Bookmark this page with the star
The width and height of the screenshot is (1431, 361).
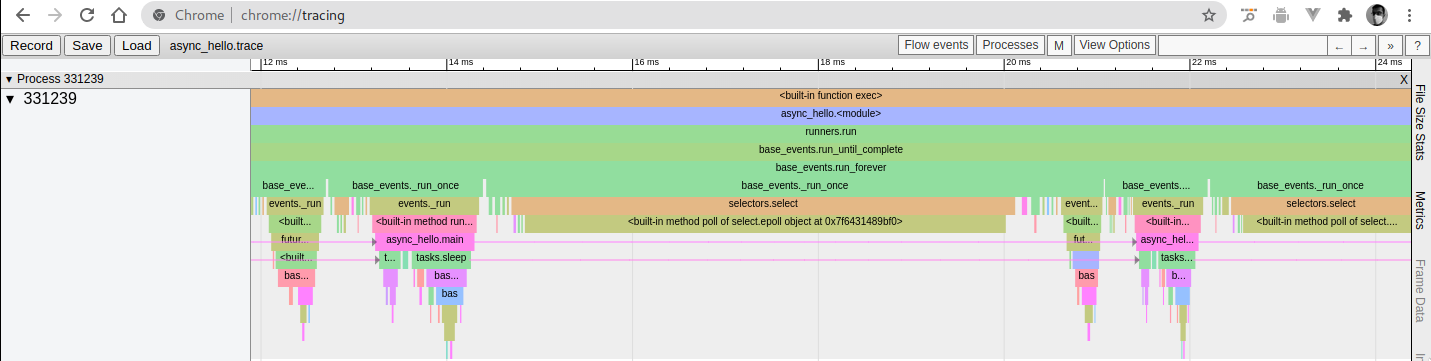coord(1208,15)
